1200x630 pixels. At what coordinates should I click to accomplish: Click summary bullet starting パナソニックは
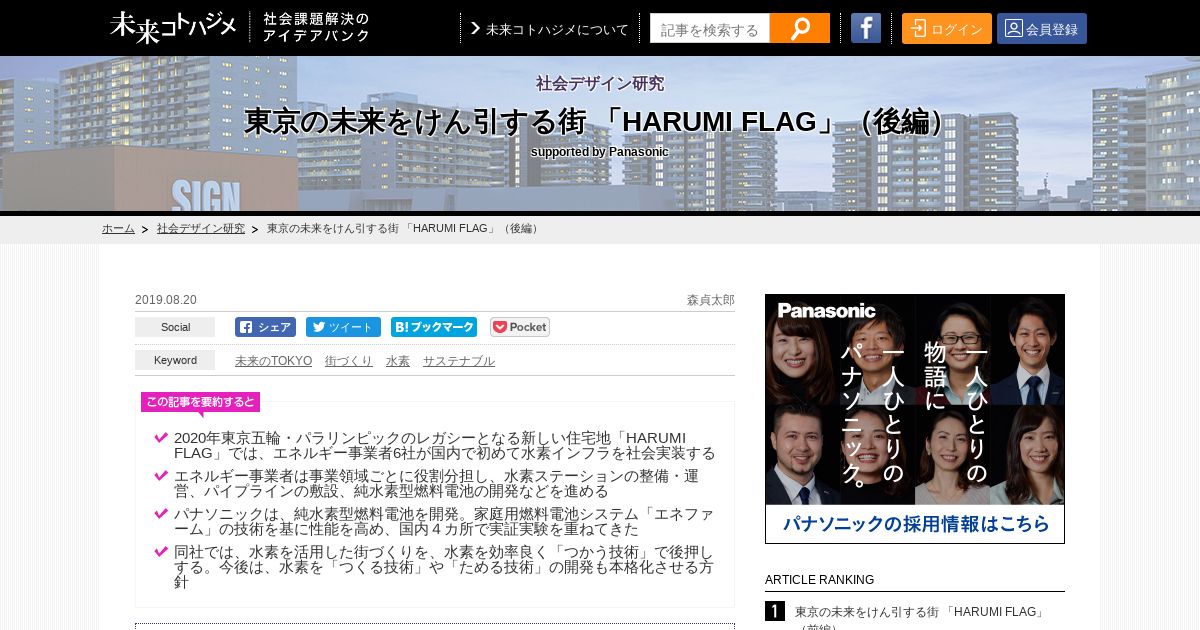click(x=444, y=522)
